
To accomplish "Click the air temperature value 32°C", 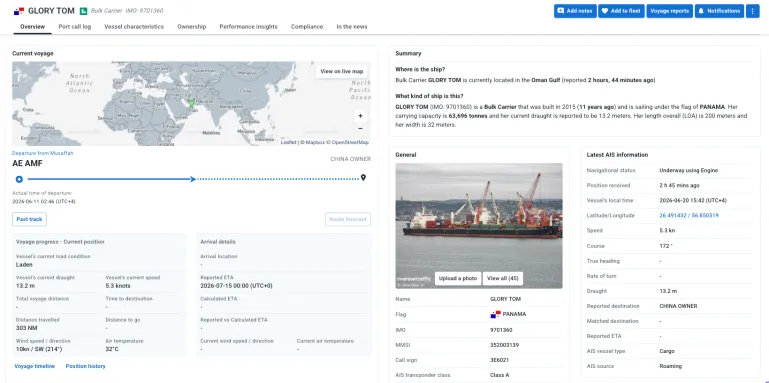I will (112, 349).
